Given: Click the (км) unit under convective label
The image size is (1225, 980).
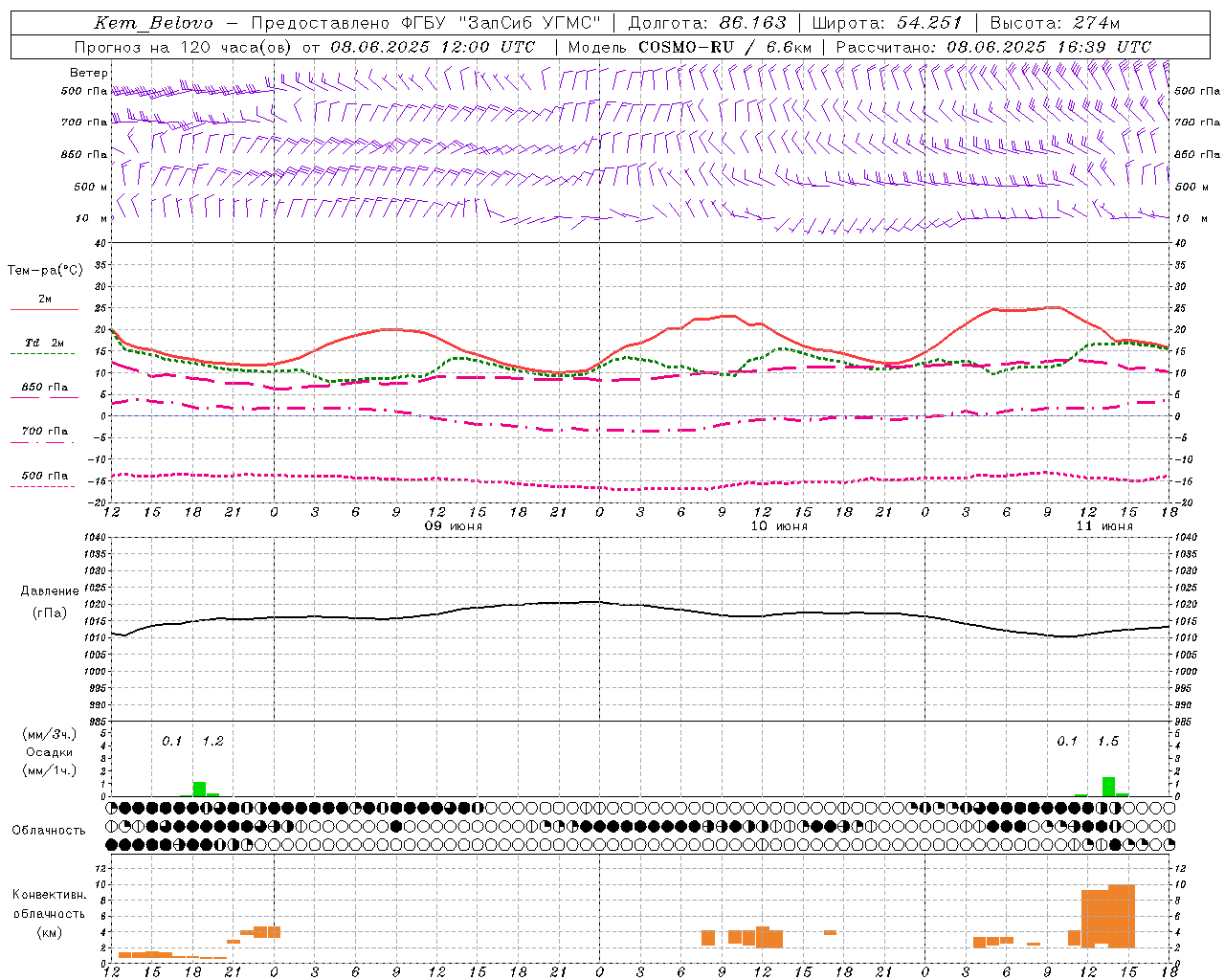Looking at the screenshot, I should (49, 931).
